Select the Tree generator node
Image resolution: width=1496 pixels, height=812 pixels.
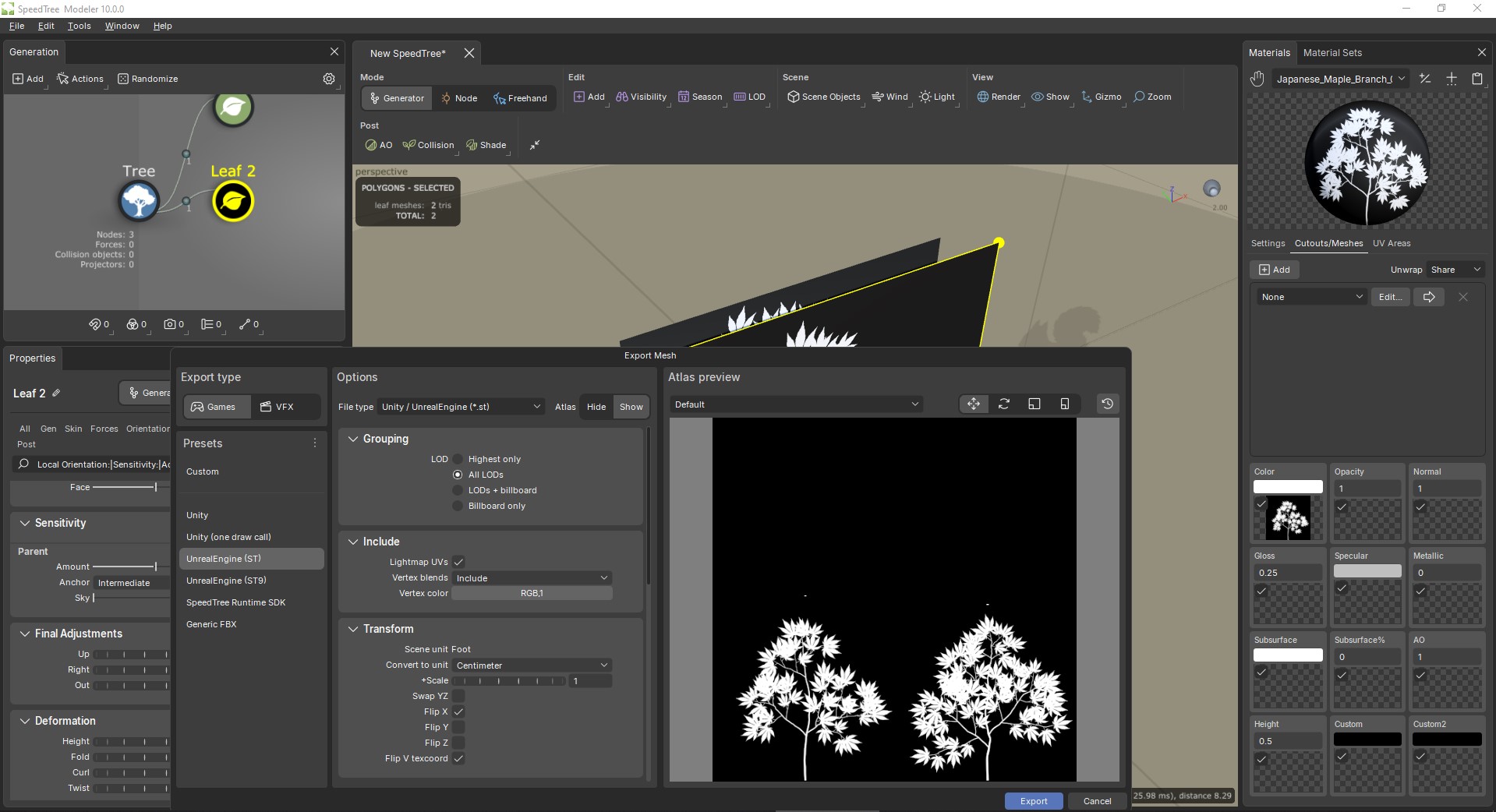[139, 201]
